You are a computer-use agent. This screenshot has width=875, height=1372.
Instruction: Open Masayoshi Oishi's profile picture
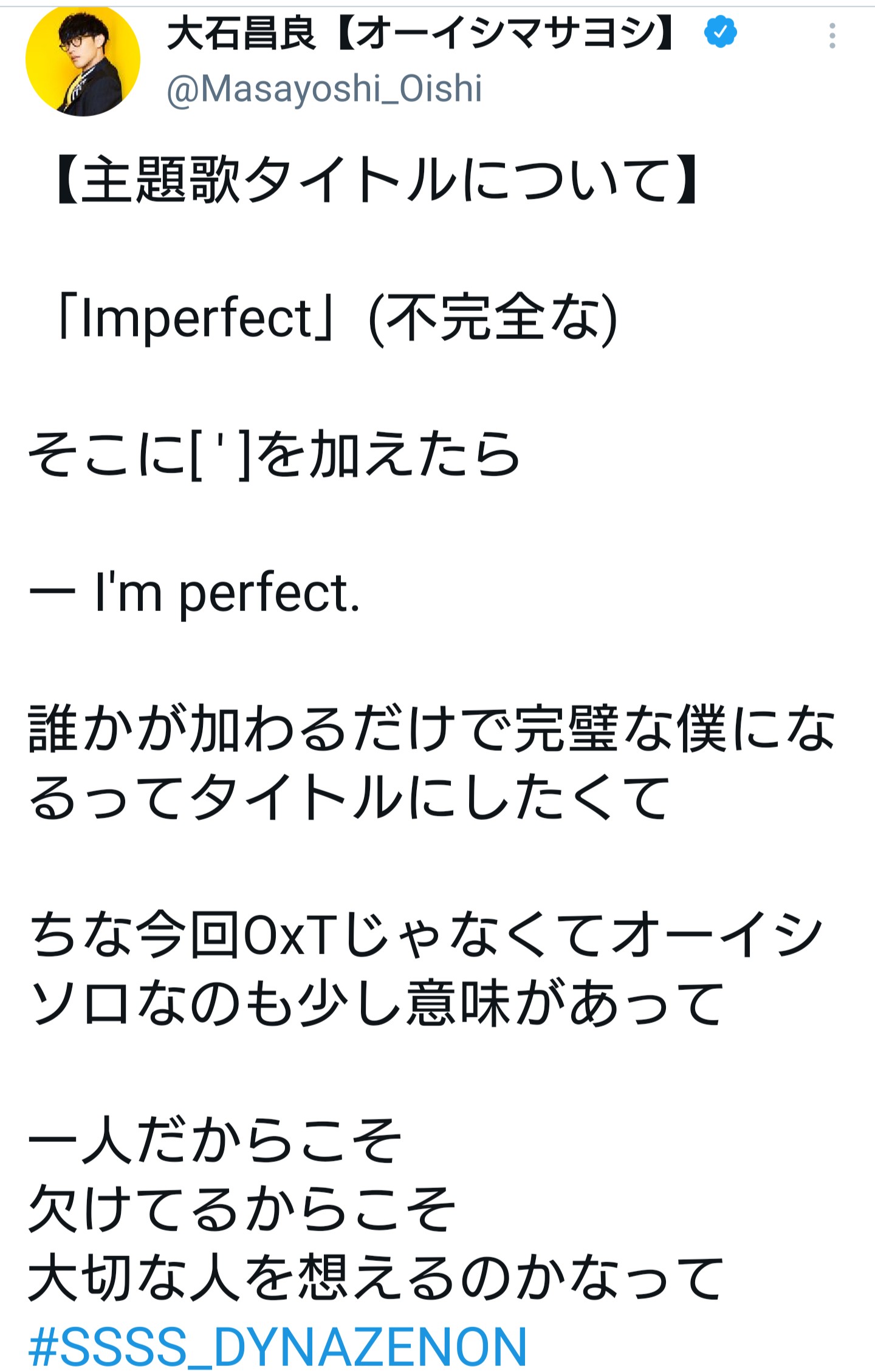tap(83, 59)
